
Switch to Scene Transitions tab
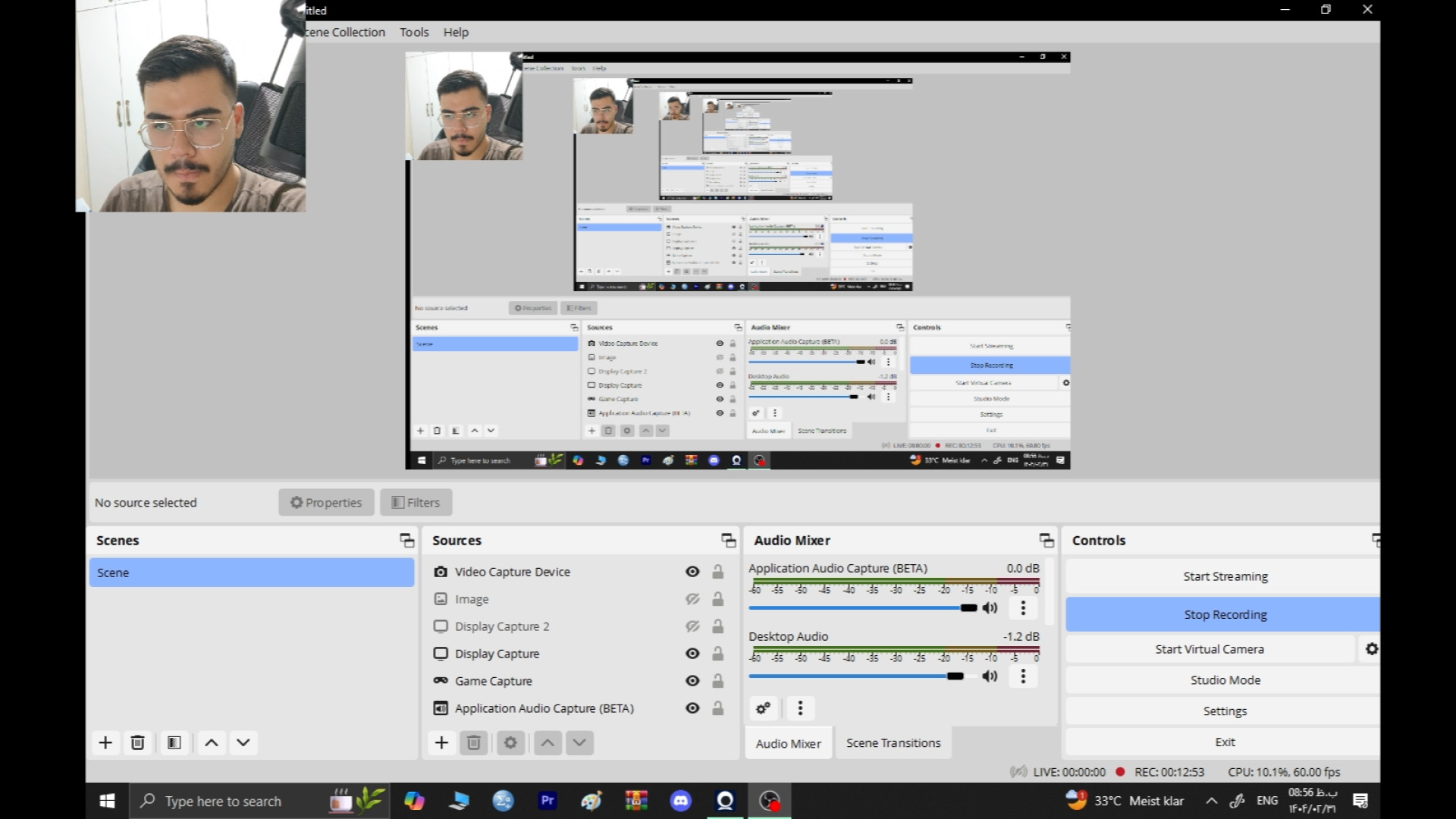click(893, 743)
